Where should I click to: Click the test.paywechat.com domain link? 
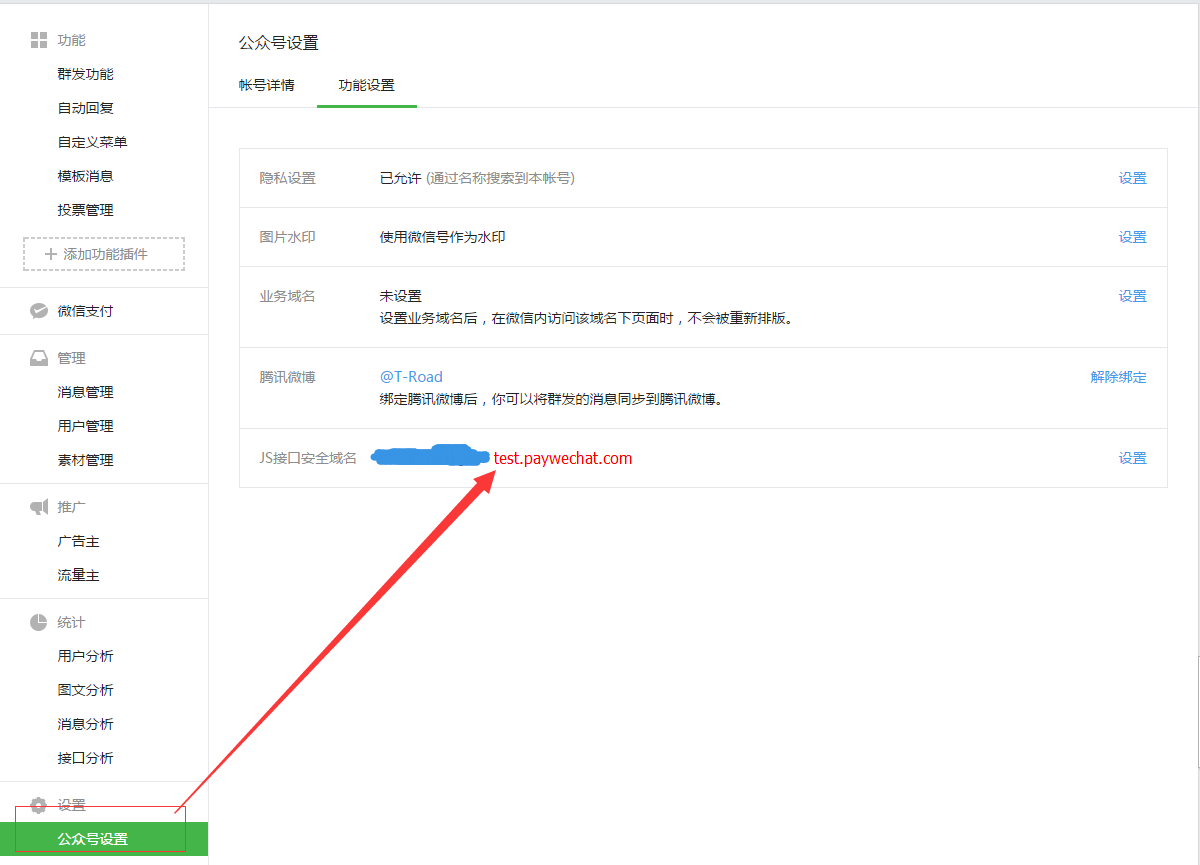point(565,457)
